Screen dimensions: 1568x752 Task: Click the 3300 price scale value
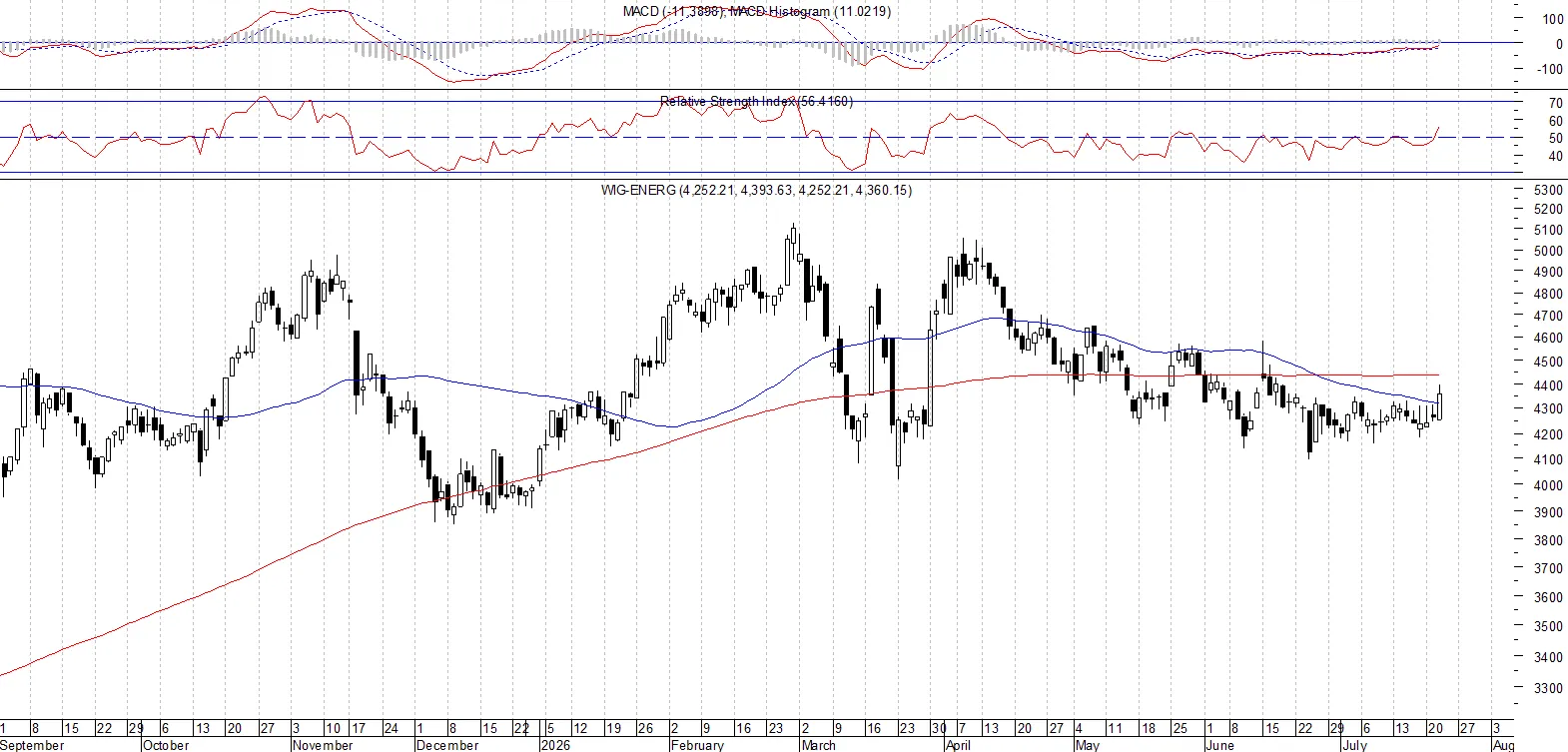pyautogui.click(x=1548, y=688)
